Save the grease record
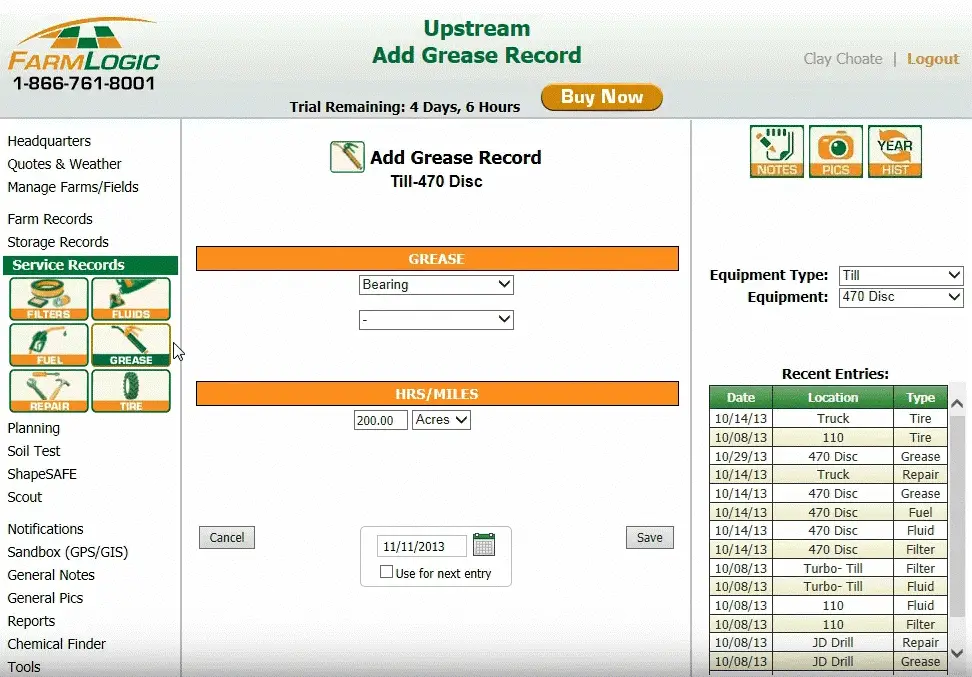This screenshot has width=972, height=677. [x=650, y=538]
